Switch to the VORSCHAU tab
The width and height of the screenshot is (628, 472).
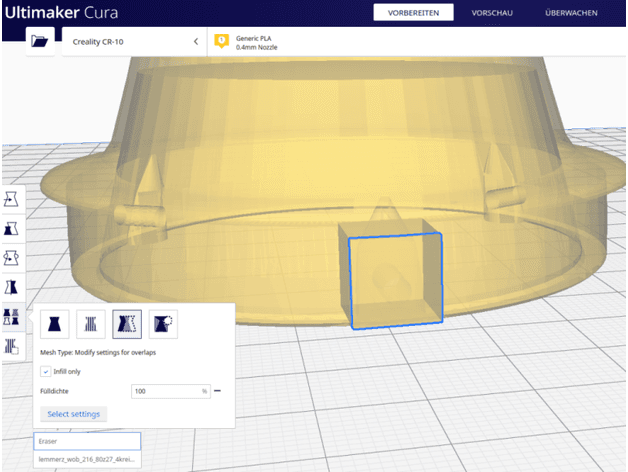492,13
